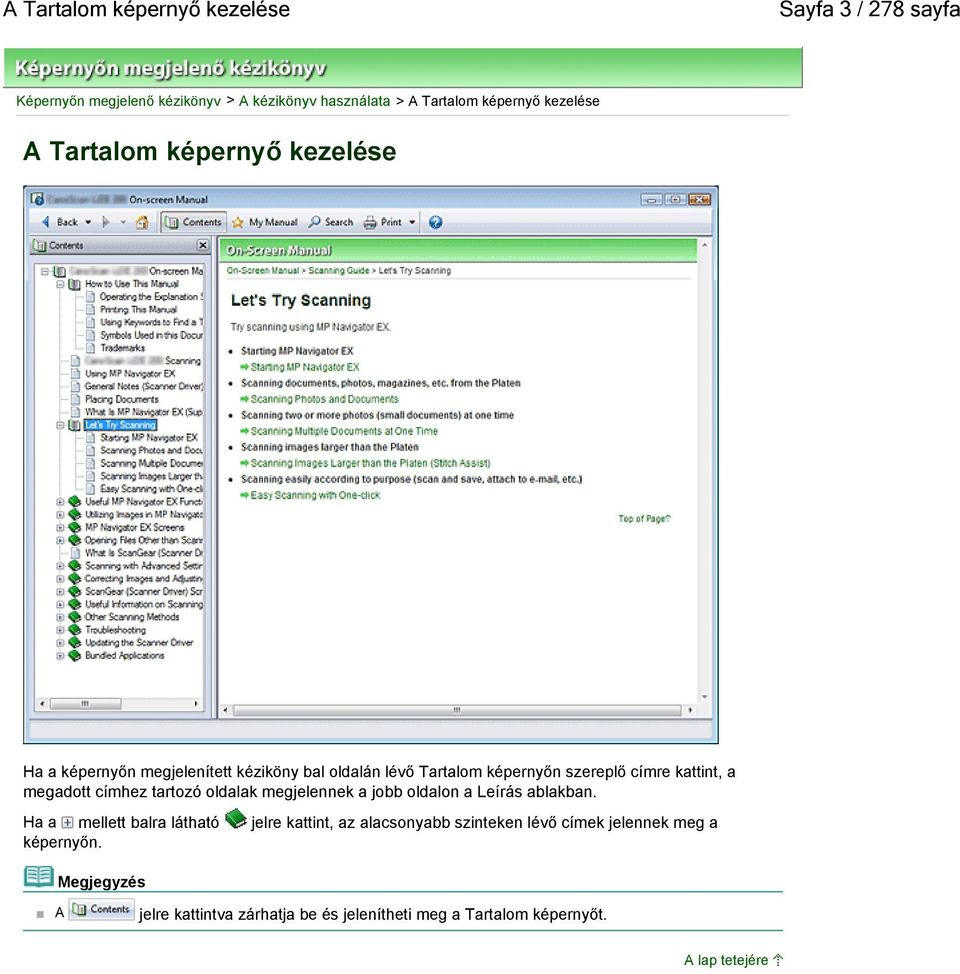Click On-Screen Manual breadcrumb in inner window

[x=263, y=271]
